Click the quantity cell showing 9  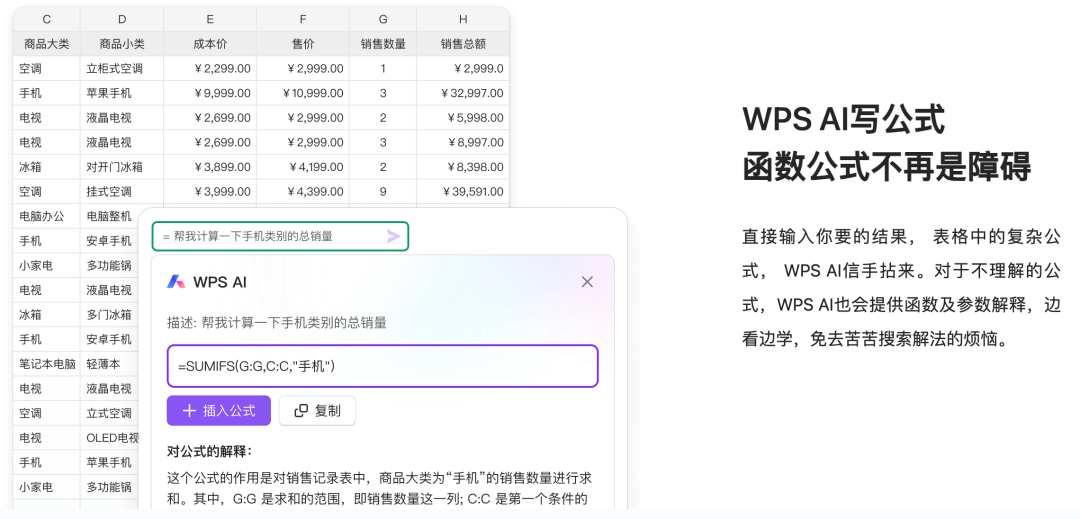[x=383, y=191]
